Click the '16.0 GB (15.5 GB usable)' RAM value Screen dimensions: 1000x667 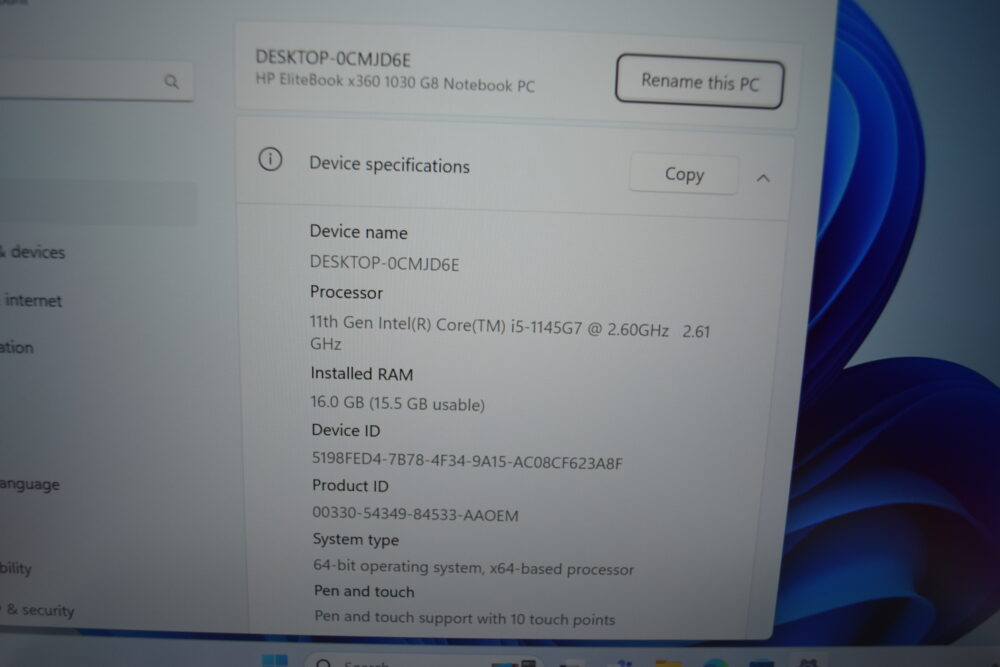[x=397, y=404]
